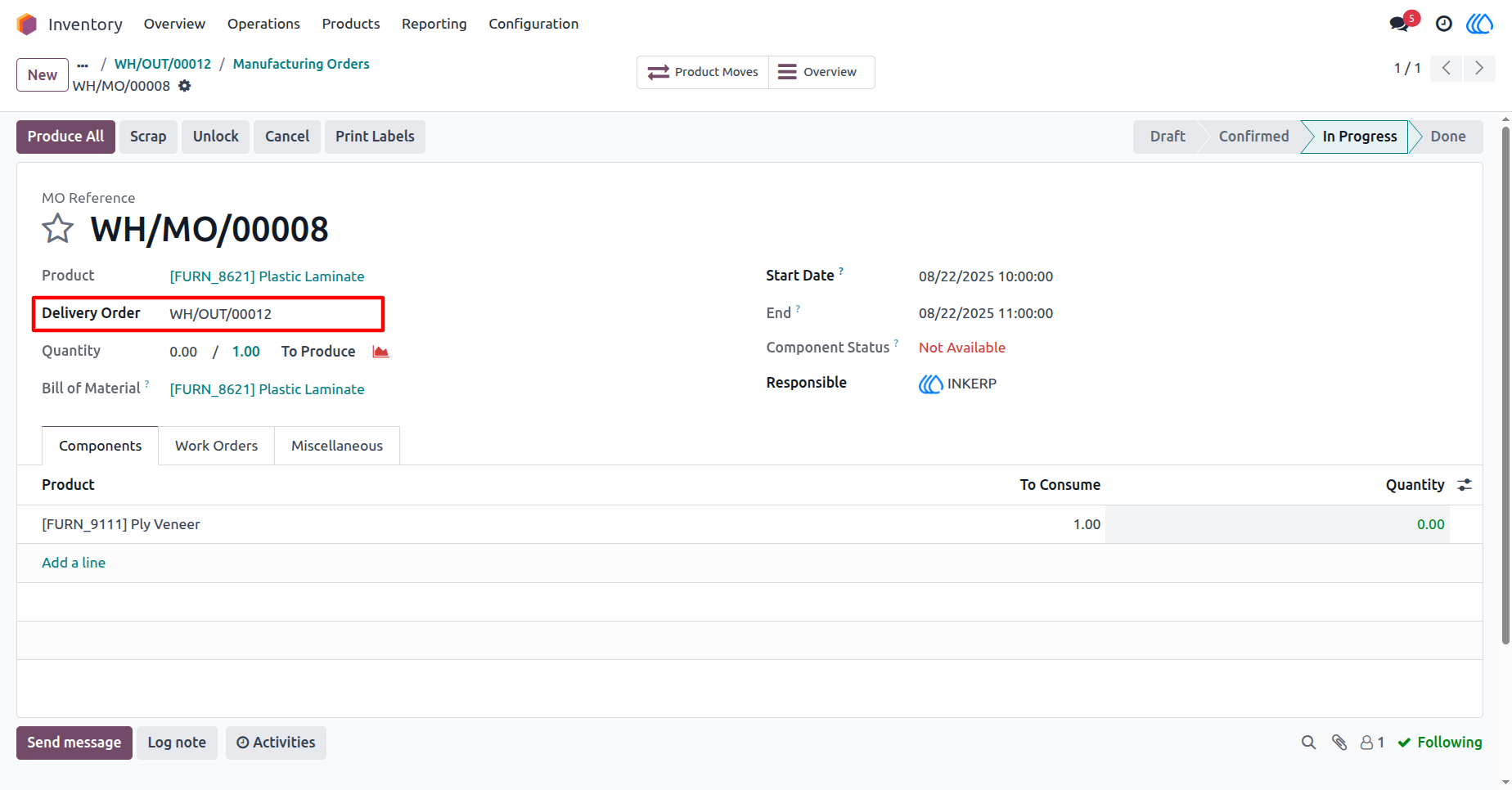Image resolution: width=1512 pixels, height=790 pixels.
Task: Open the messages chat icon with badge
Action: (1400, 24)
